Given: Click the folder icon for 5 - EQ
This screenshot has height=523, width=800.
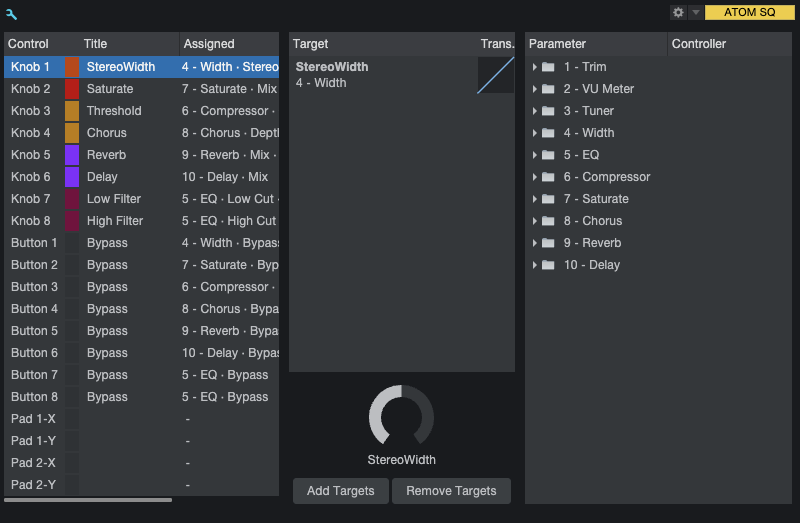Looking at the screenshot, I should coord(548,155).
